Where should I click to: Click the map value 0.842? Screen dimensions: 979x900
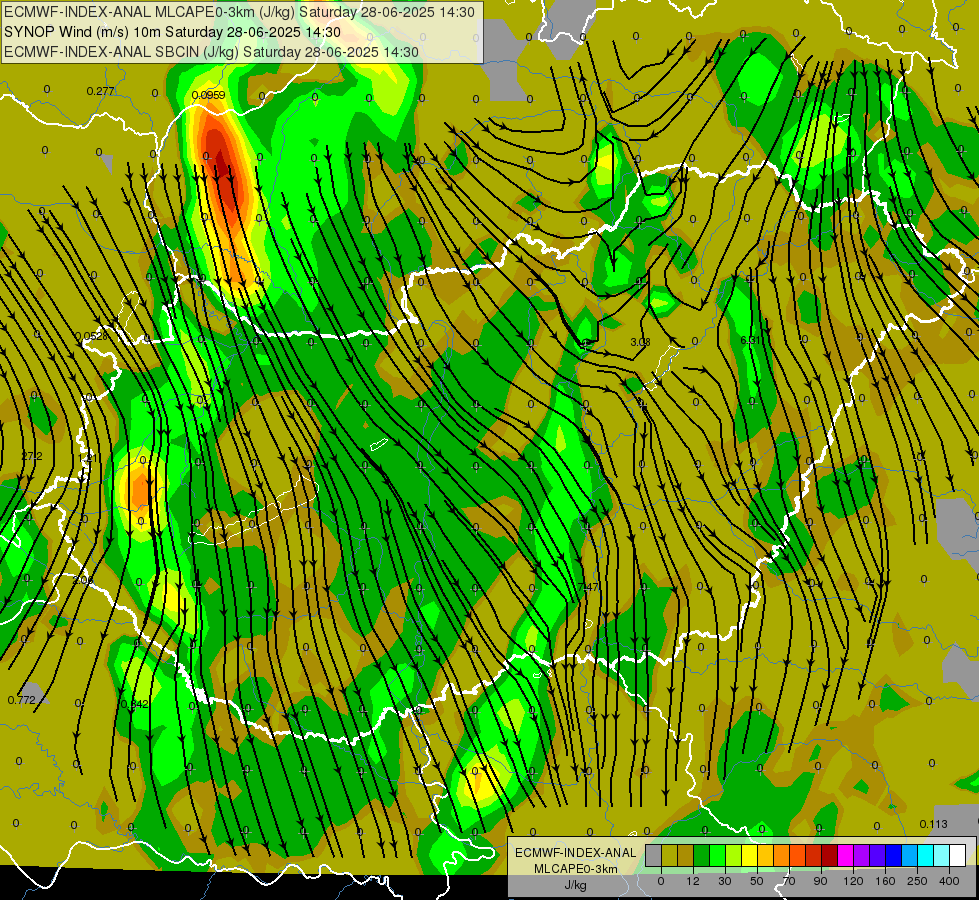click(x=134, y=704)
